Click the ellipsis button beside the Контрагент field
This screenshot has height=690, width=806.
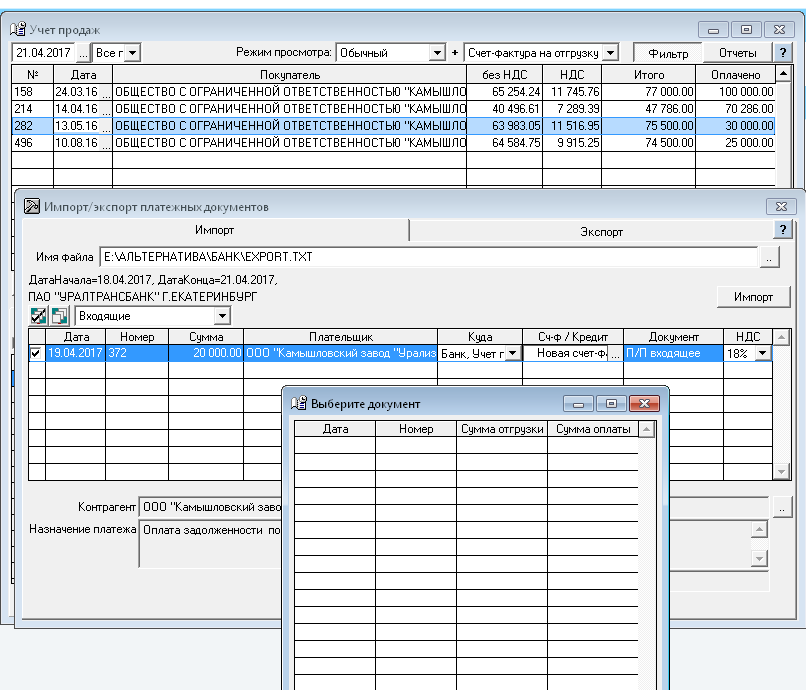[x=780, y=508]
